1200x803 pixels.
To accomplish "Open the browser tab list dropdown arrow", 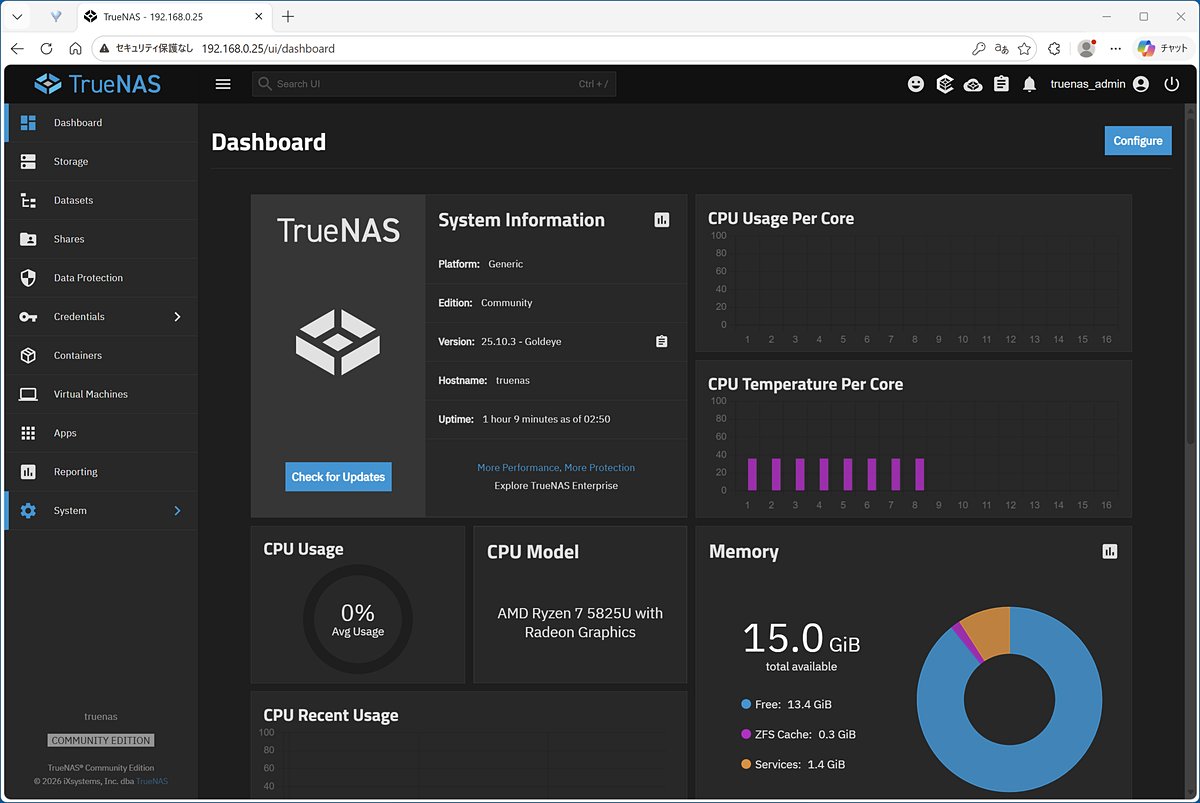I will pos(17,17).
